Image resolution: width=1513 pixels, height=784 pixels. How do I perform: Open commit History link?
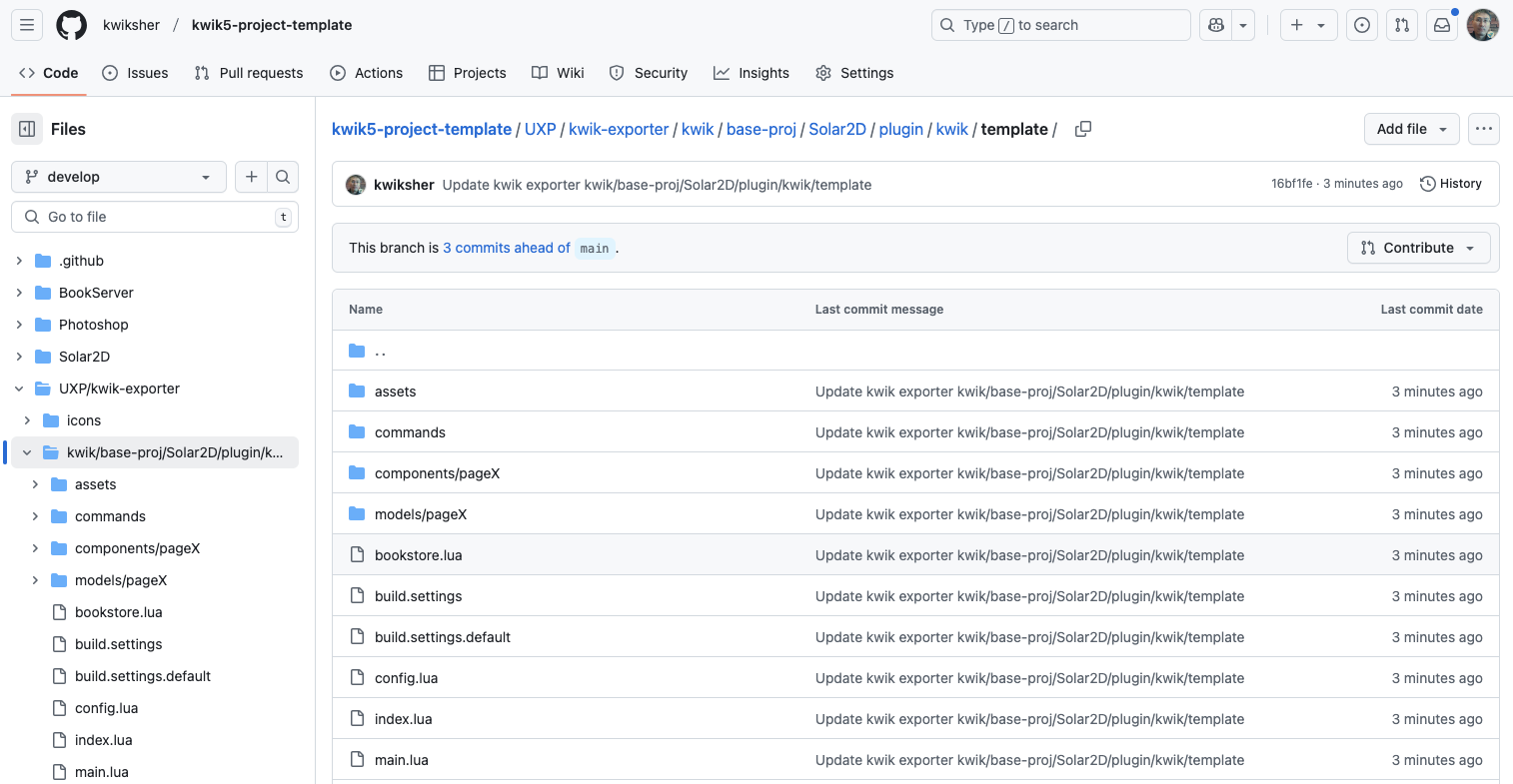click(x=1451, y=184)
